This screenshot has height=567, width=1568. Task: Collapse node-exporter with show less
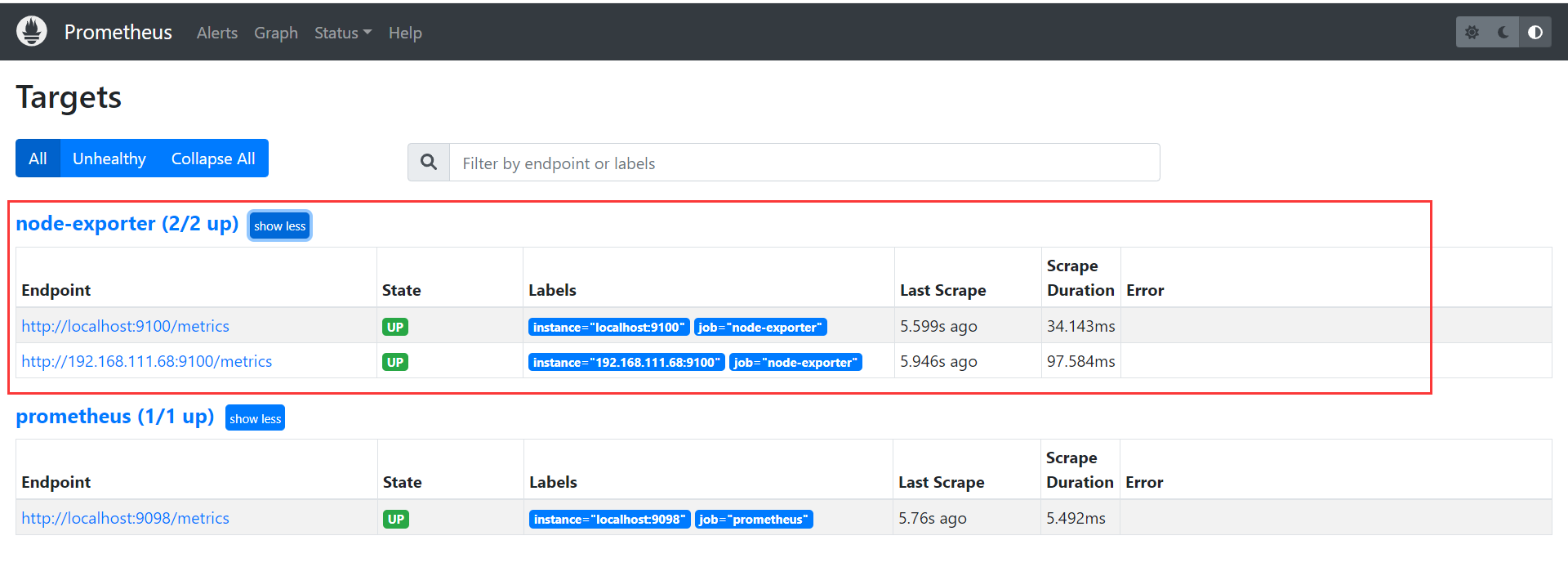coord(280,226)
